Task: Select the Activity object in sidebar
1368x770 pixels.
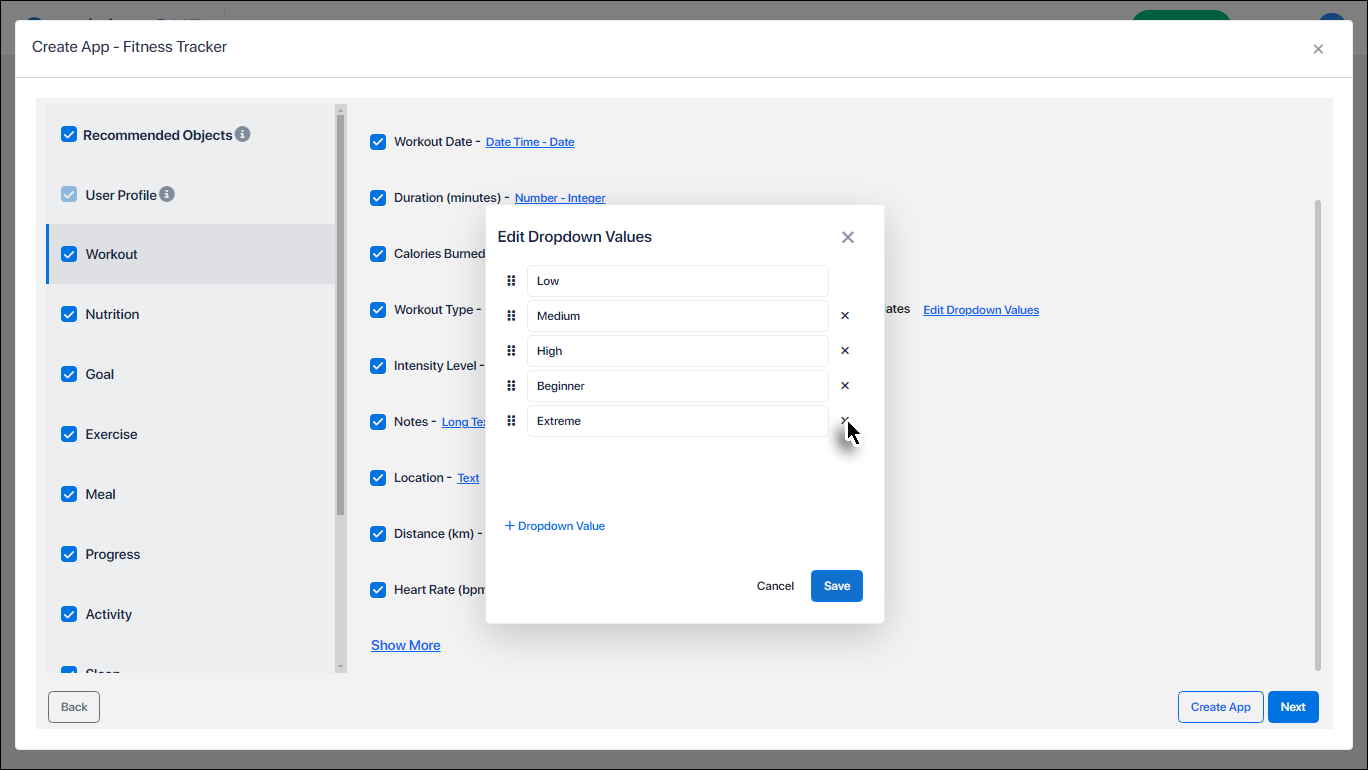Action: pyautogui.click(x=190, y=614)
